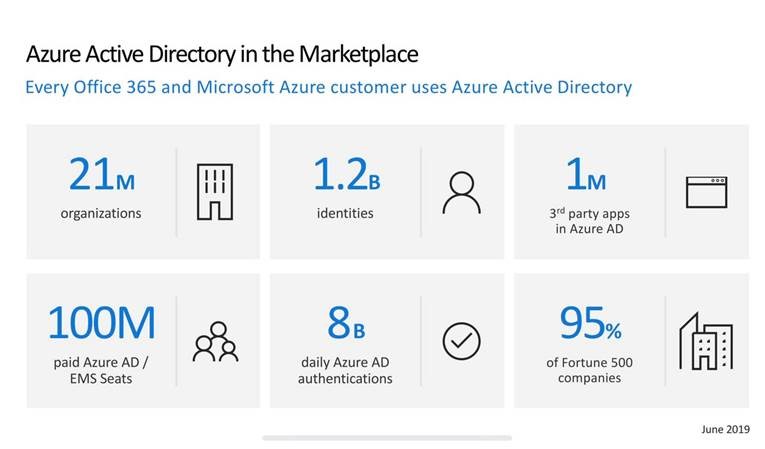The image size is (765, 449).
Task: Click the 21M organizations figure
Action: (x=101, y=175)
